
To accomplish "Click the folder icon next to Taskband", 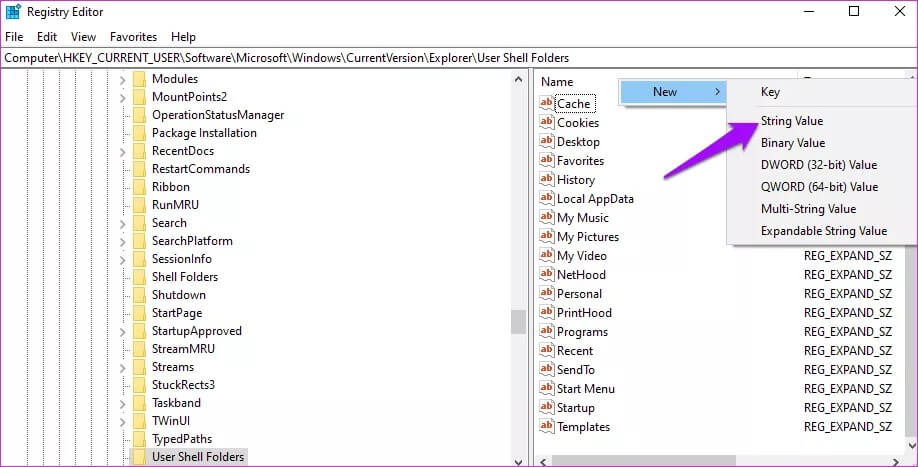I will click(x=139, y=403).
